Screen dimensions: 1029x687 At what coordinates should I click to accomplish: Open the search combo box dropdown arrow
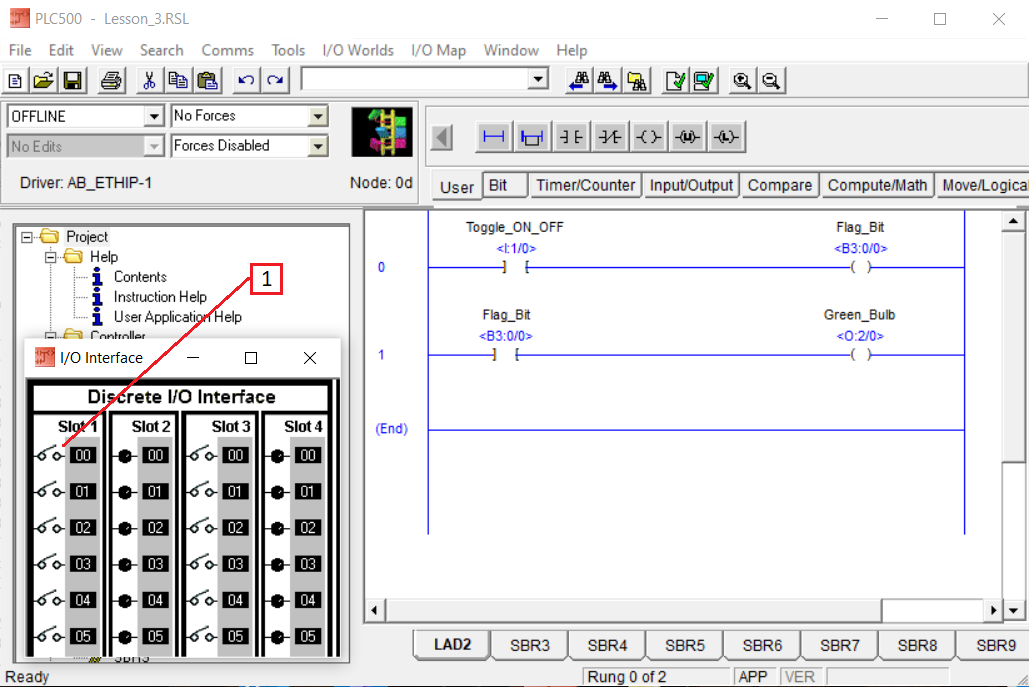tap(538, 79)
